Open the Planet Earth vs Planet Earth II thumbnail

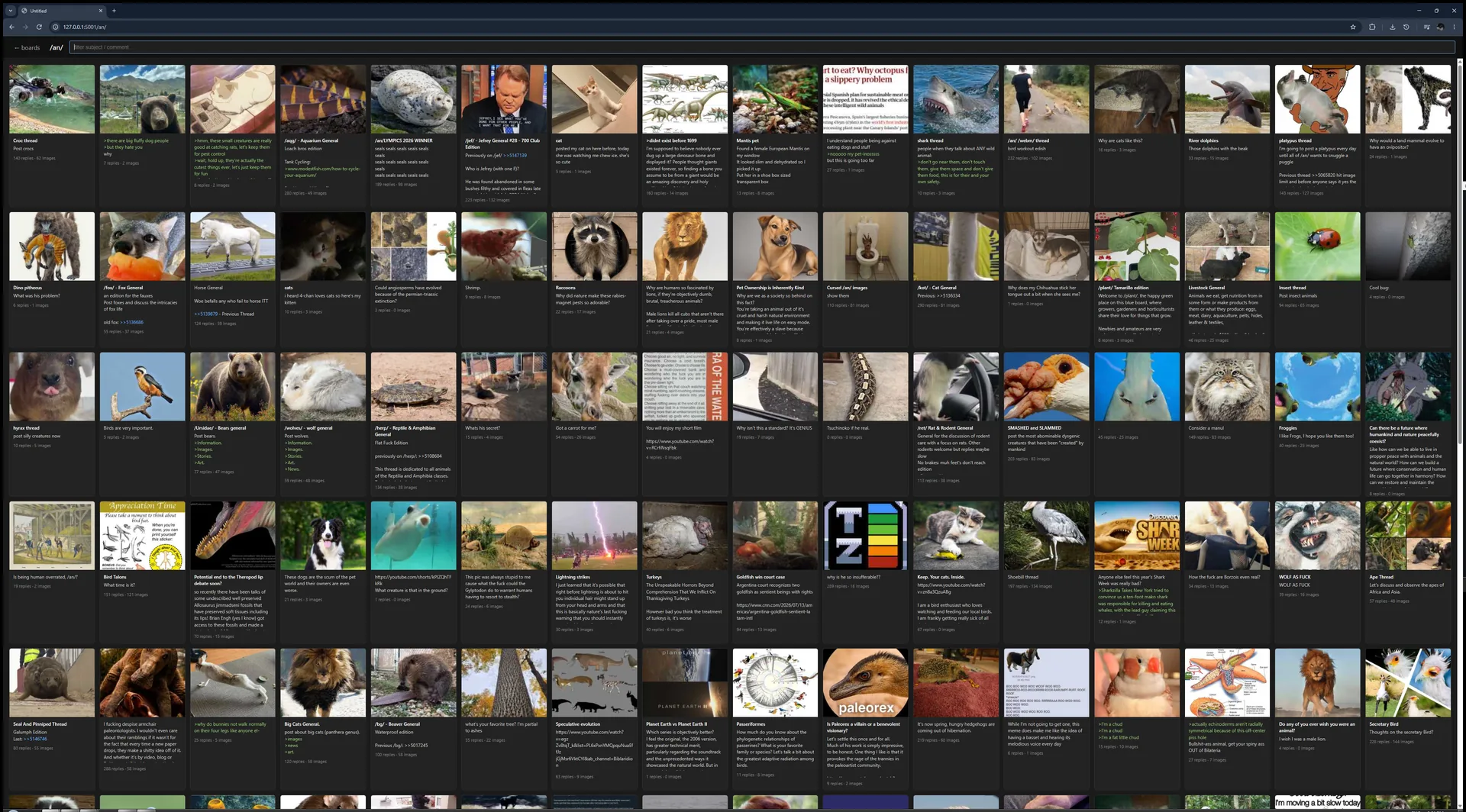685,683
